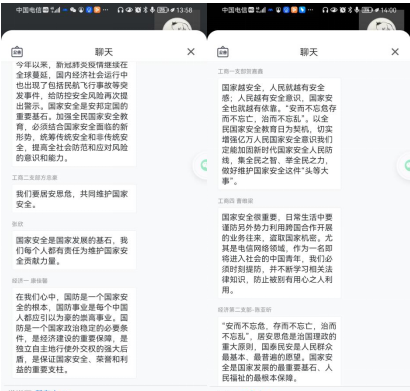Viewport: 410px width, 391px height.
Task: Tap the 聊天 title in right panel
Action: pyautogui.click(x=309, y=52)
